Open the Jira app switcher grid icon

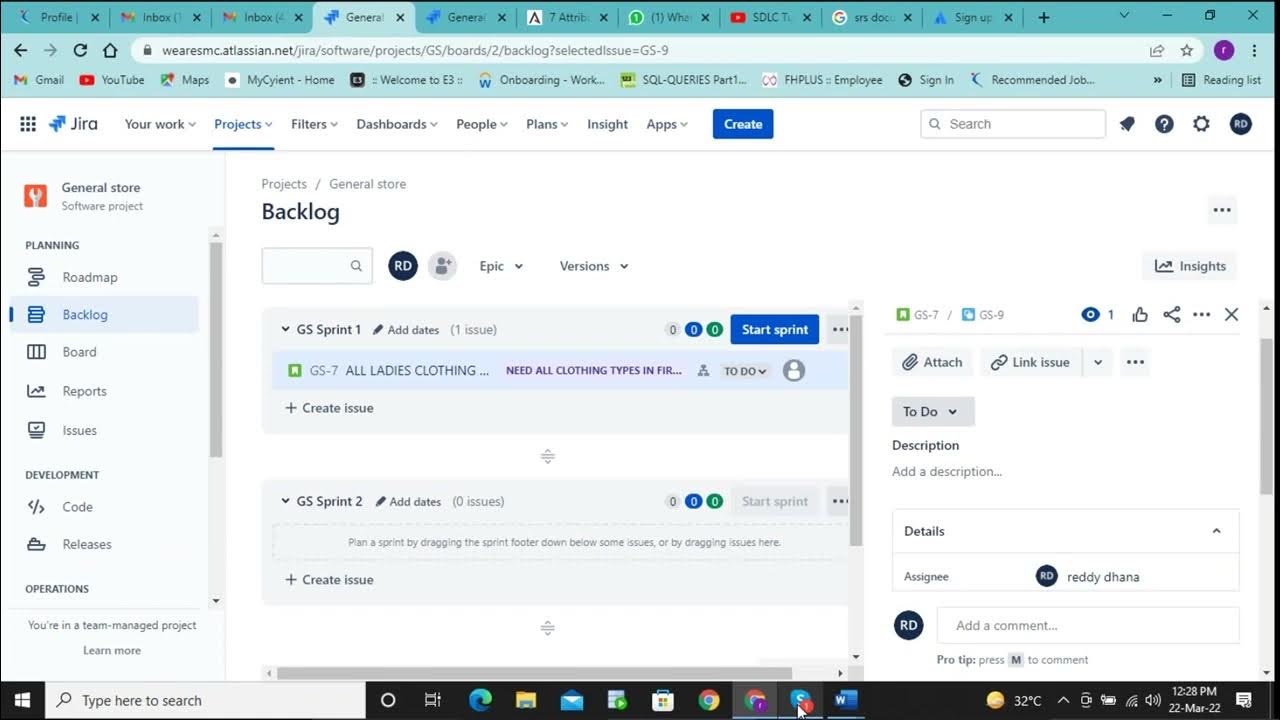point(28,124)
